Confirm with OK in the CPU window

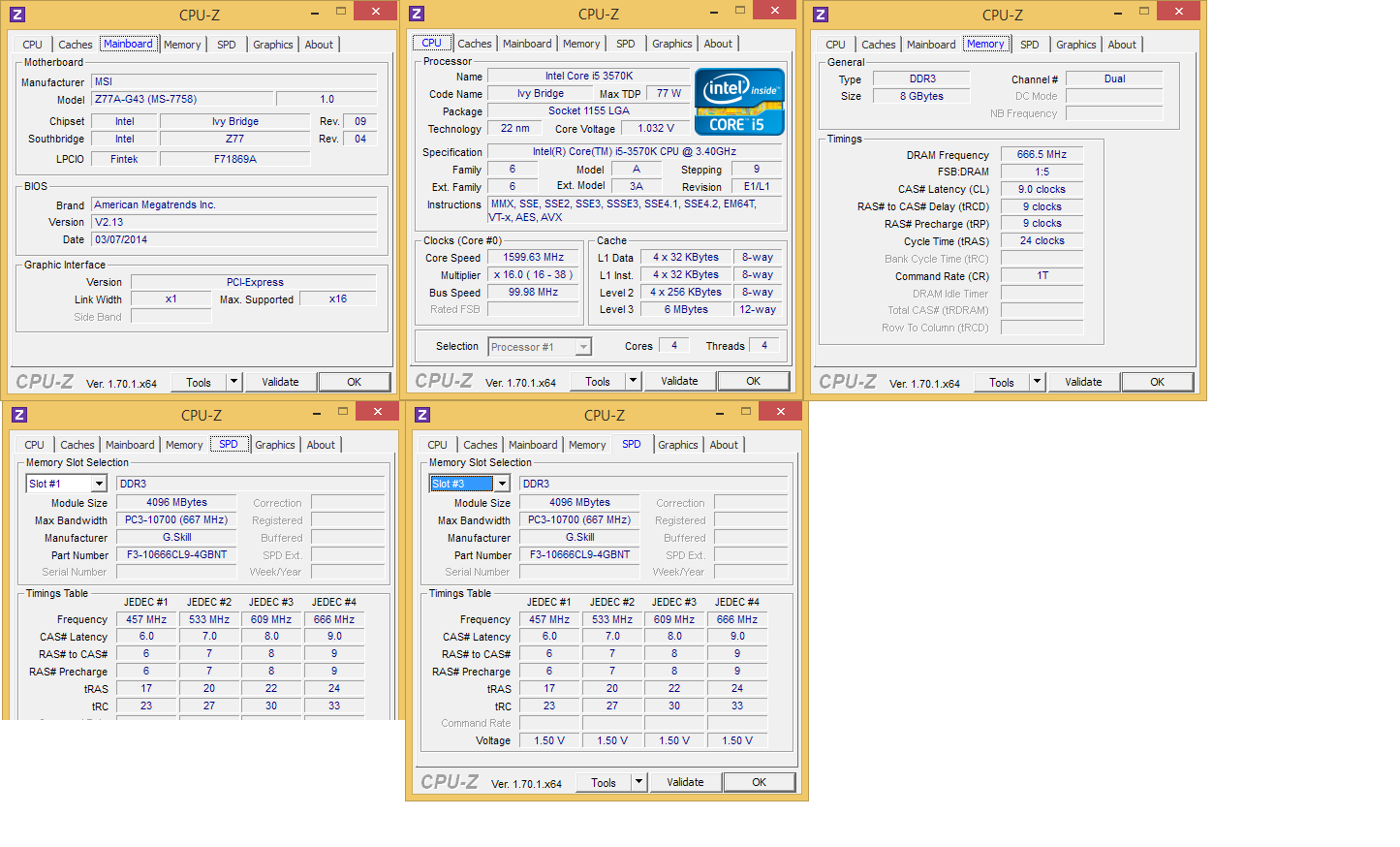(x=754, y=381)
